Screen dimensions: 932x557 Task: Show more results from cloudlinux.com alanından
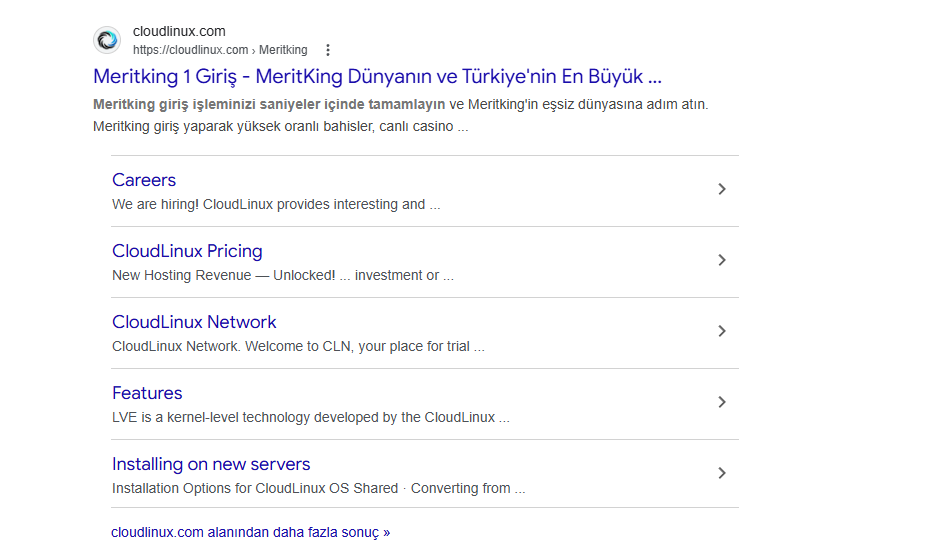click(250, 532)
